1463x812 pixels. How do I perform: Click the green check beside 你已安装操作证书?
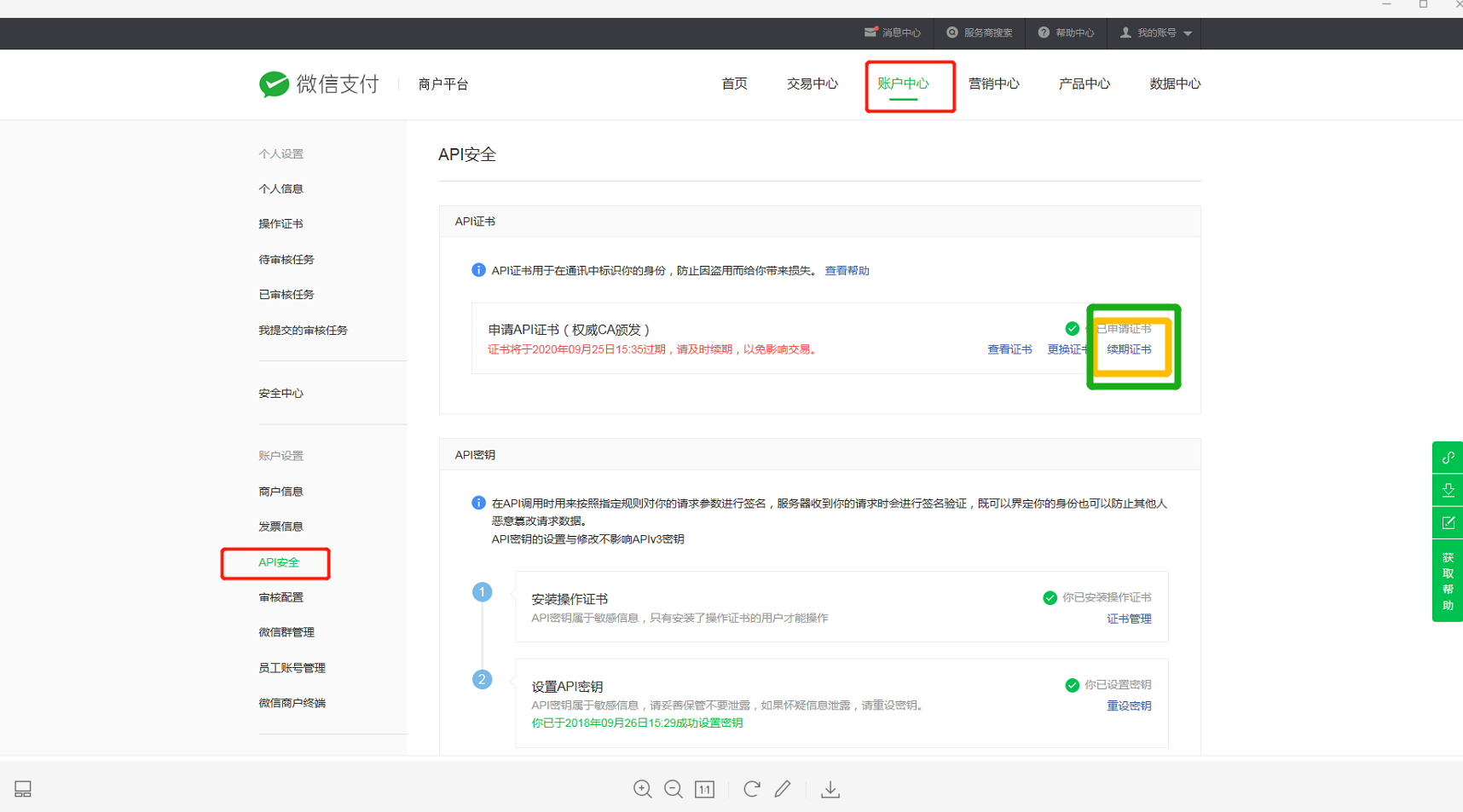[1050, 598]
